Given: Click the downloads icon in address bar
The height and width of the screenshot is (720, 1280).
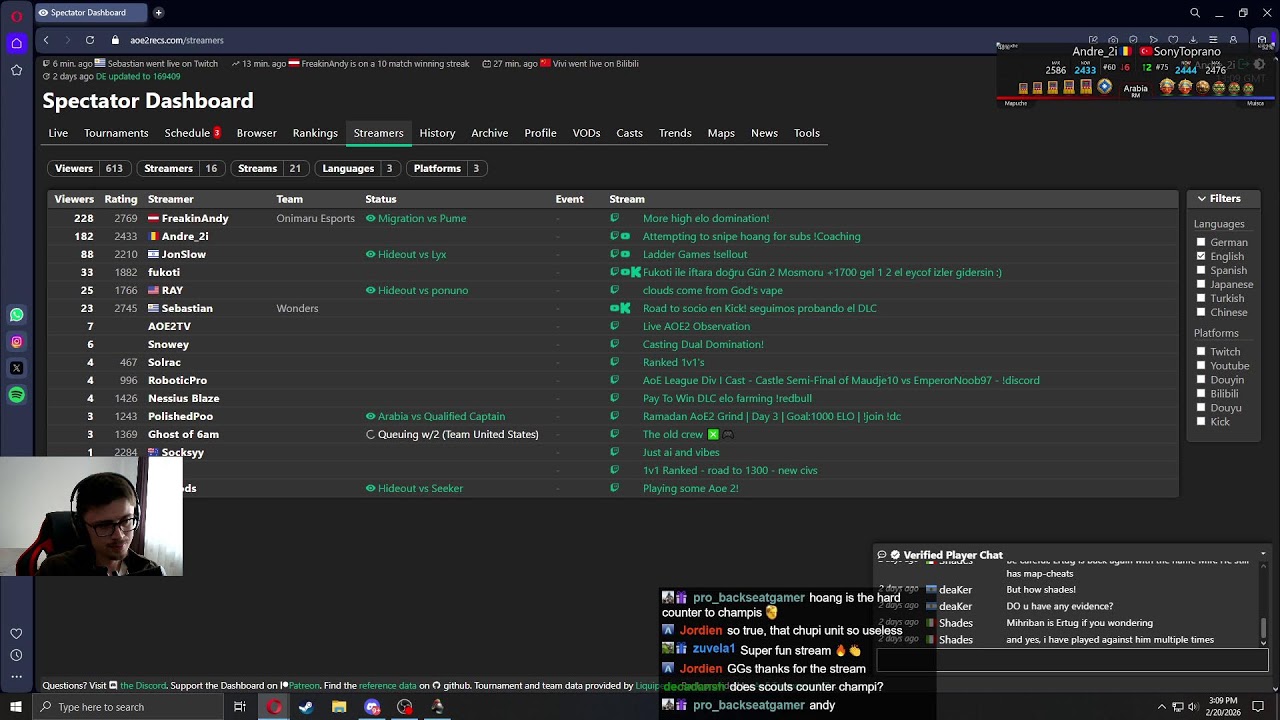Looking at the screenshot, I should (1193, 40).
